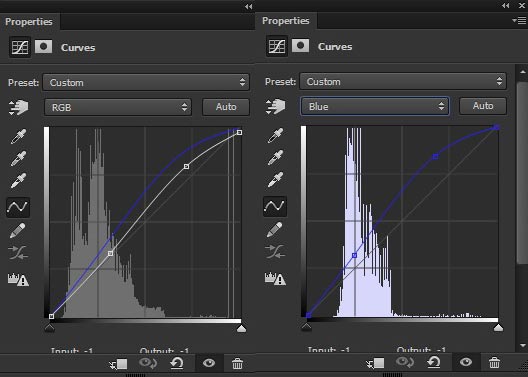Click right panel scrollbar up arrow
This screenshot has width=528, height=377.
click(522, 72)
